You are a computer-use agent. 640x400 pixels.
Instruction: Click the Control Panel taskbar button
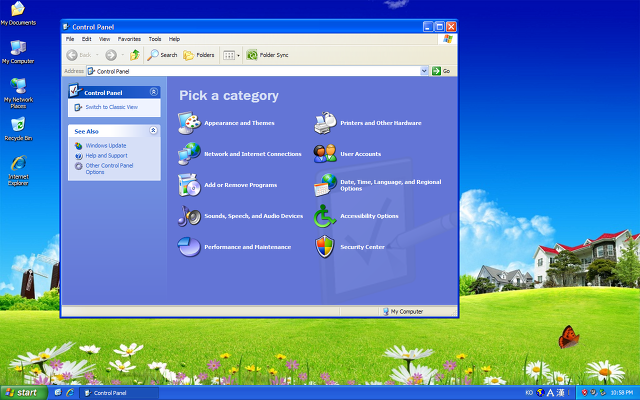(x=118, y=393)
